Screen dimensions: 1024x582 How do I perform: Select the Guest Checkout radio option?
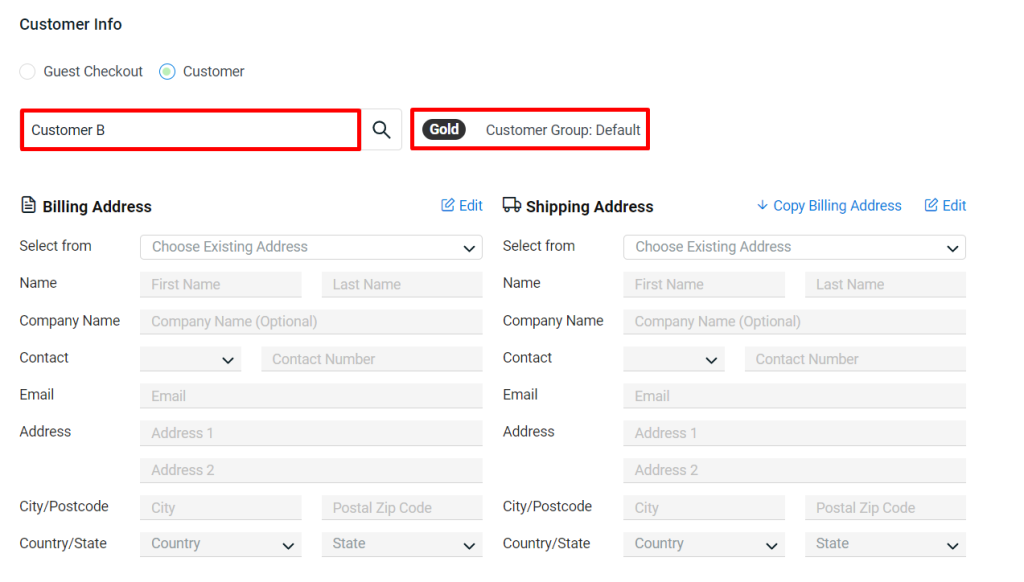[28, 72]
